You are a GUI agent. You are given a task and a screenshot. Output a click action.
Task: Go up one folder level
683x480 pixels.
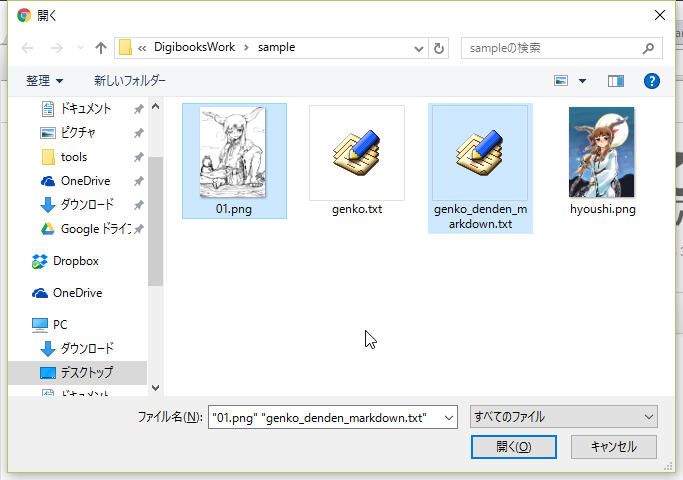click(101, 47)
